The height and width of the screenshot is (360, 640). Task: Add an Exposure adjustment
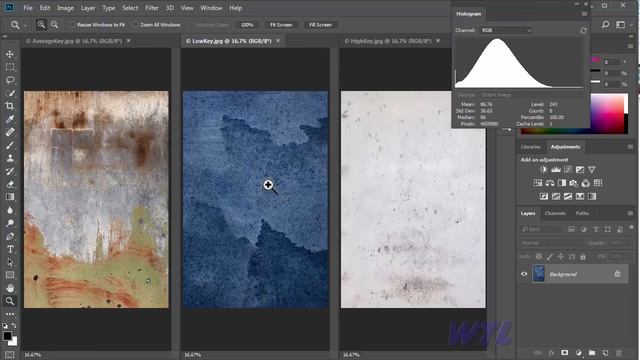point(580,169)
